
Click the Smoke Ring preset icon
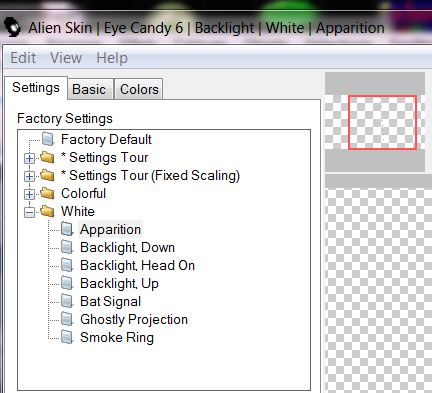(67, 337)
